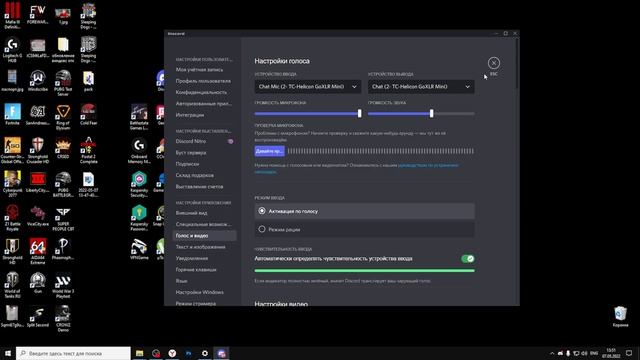Click the Kaspersky Security desktop icon
The image size is (640, 360).
(139, 184)
